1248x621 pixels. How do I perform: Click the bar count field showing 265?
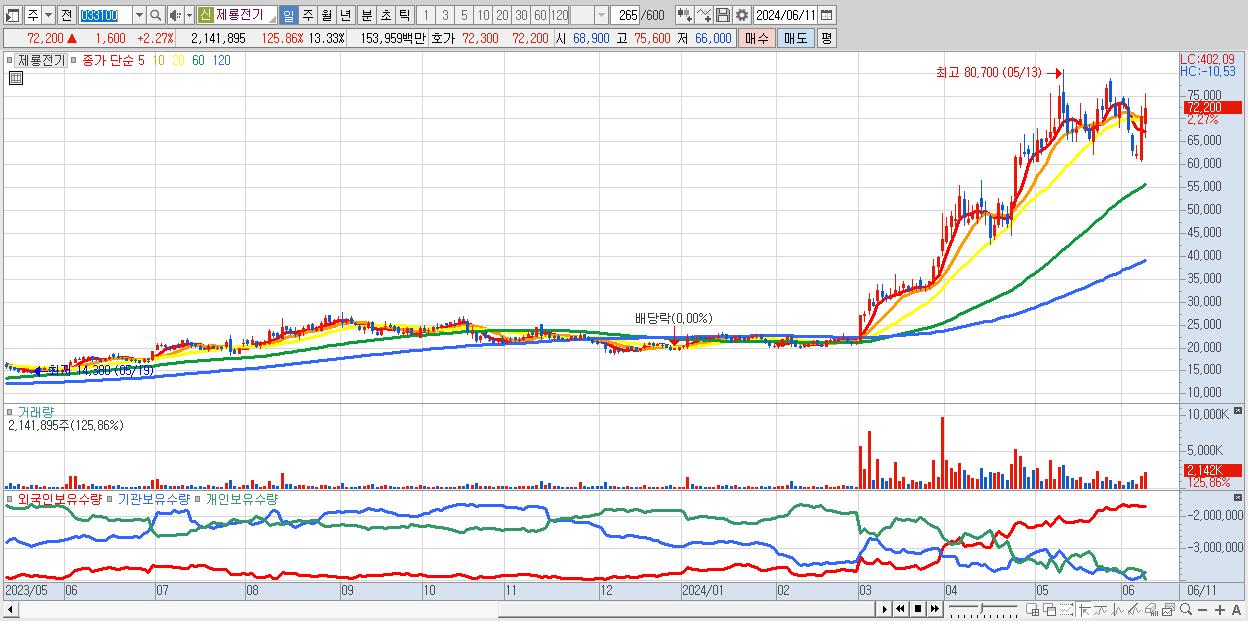(625, 15)
